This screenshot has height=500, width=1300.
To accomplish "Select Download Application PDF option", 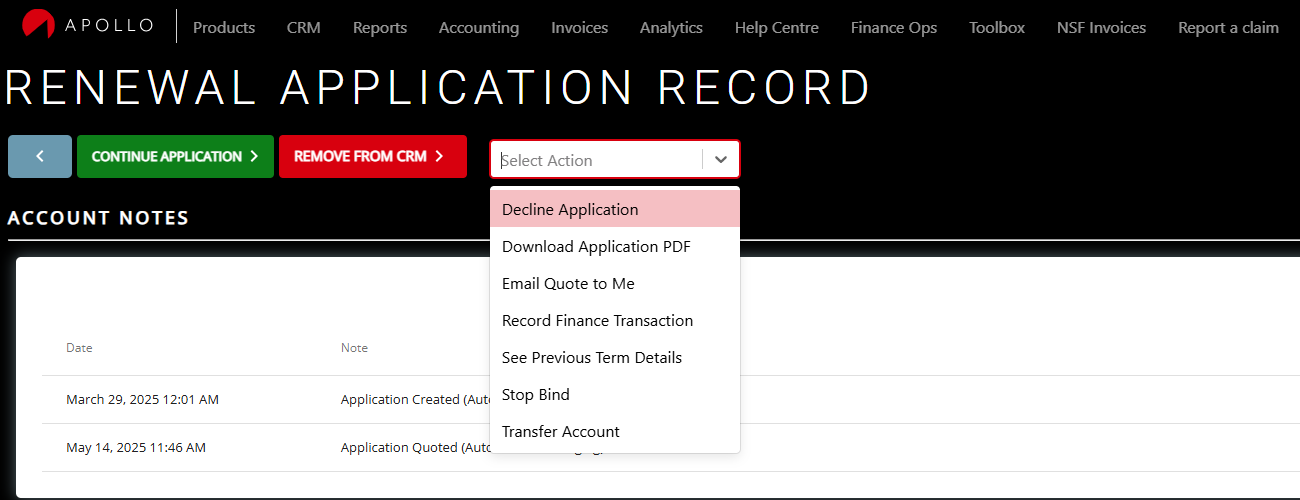I will pyautogui.click(x=596, y=247).
